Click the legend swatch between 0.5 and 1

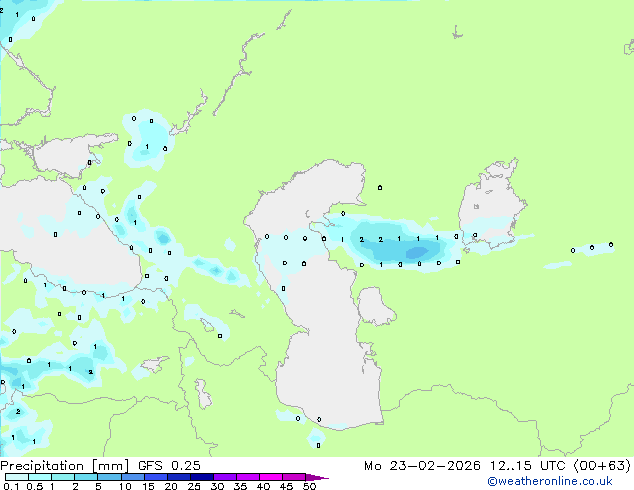coord(40,477)
